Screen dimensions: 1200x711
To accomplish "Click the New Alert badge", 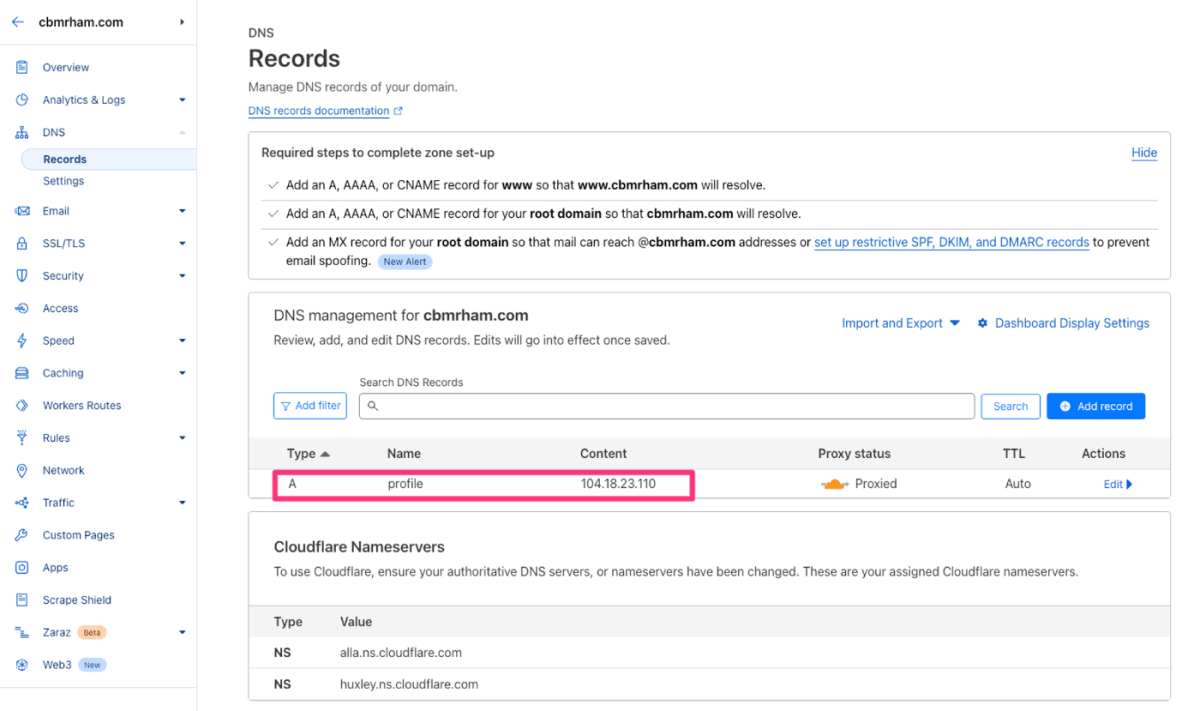I will point(404,261).
